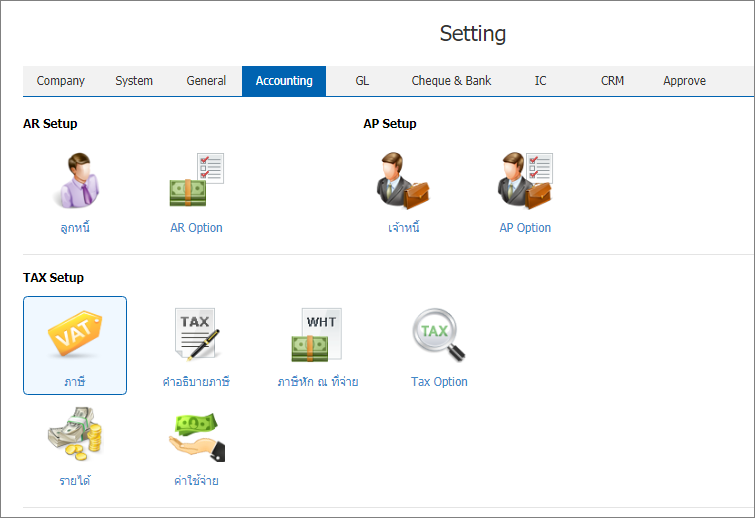Switch to the IC tab

[540, 81]
